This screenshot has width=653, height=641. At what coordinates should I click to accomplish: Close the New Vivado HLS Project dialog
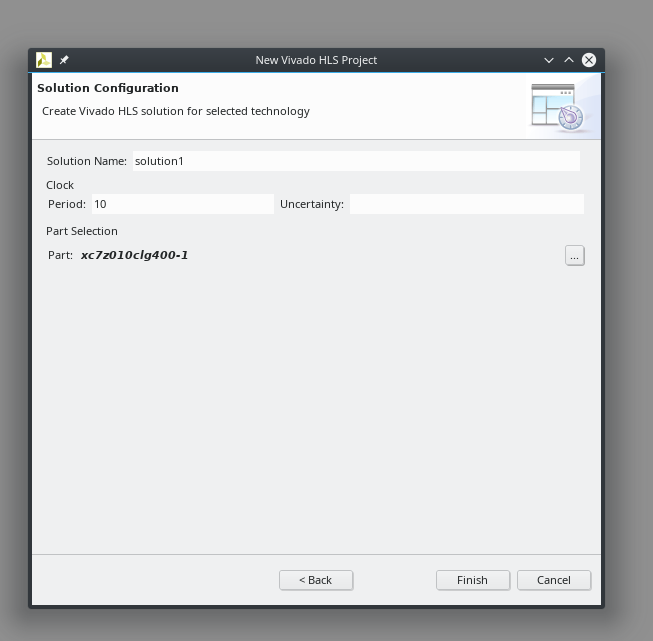tap(589, 60)
